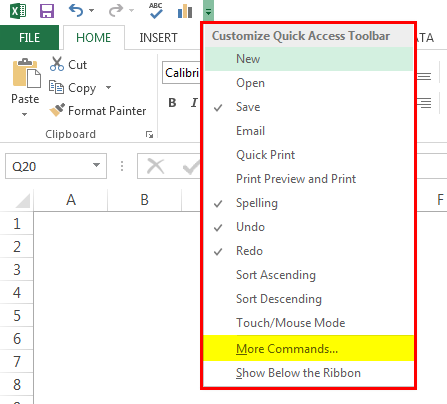Choose Show Below the Ribbon
Image resolution: width=447 pixels, height=404 pixels.
[309, 373]
